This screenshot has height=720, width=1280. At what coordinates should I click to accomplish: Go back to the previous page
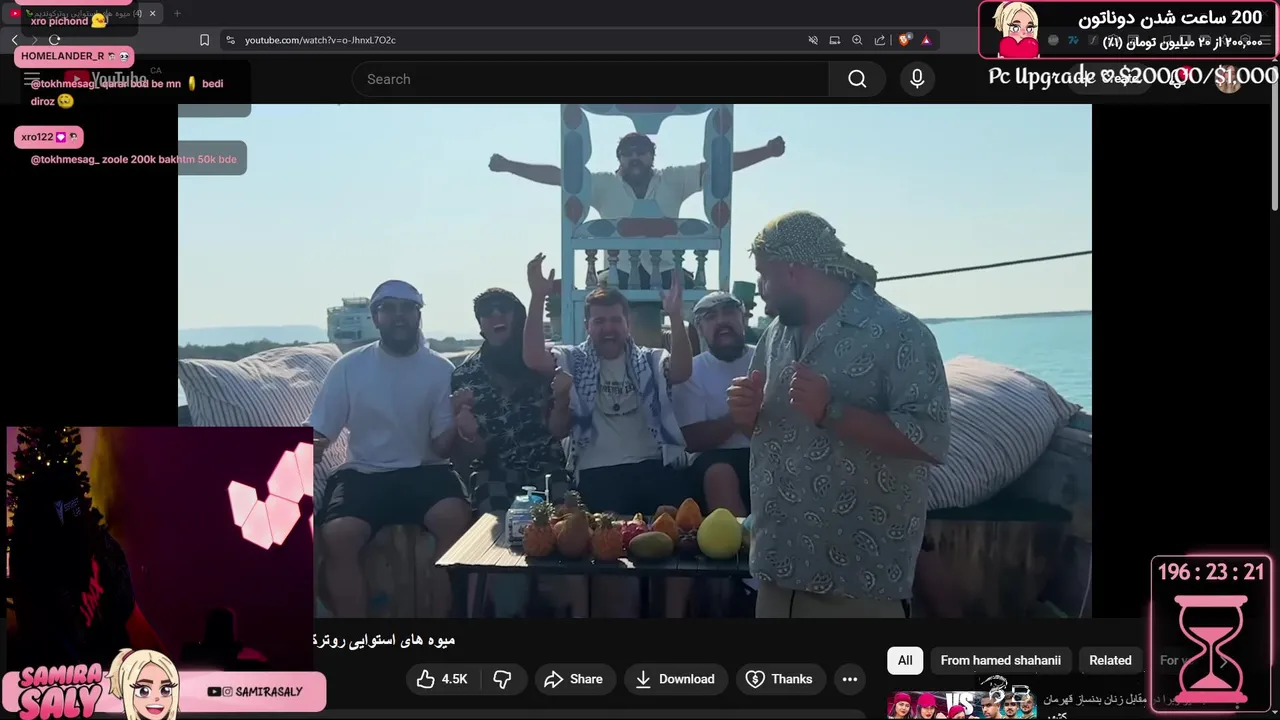(14, 40)
